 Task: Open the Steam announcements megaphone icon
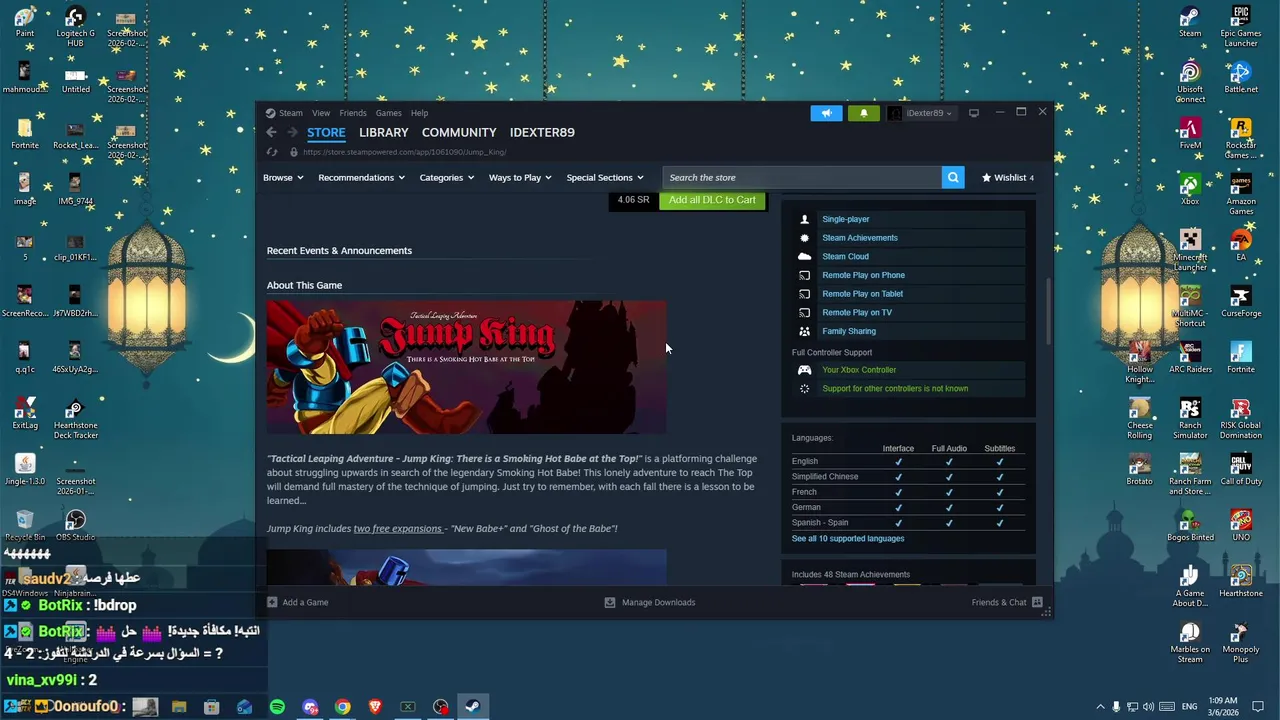click(x=826, y=113)
